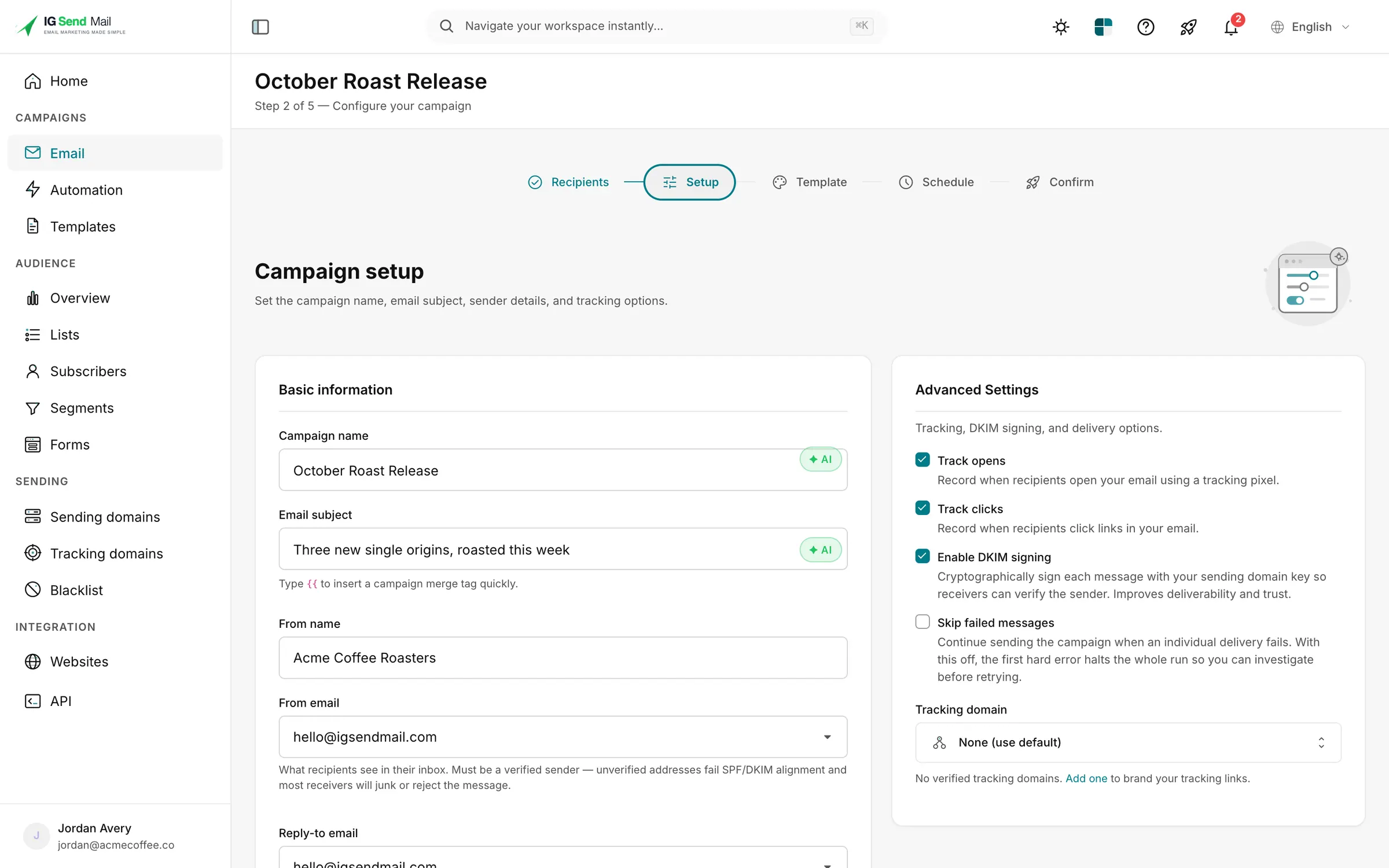1389x868 pixels.
Task: Click the AI button in Campaign name
Action: (x=821, y=459)
